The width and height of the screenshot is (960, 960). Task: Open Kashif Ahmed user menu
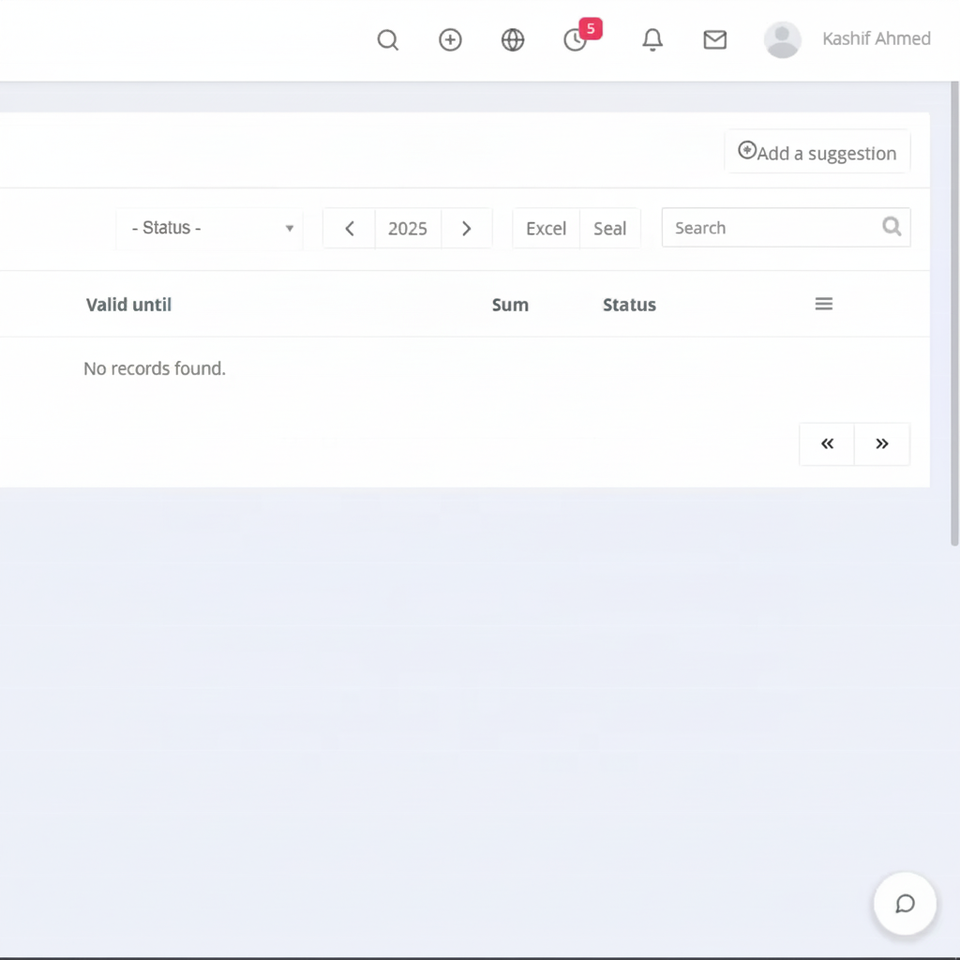pyautogui.click(x=876, y=39)
